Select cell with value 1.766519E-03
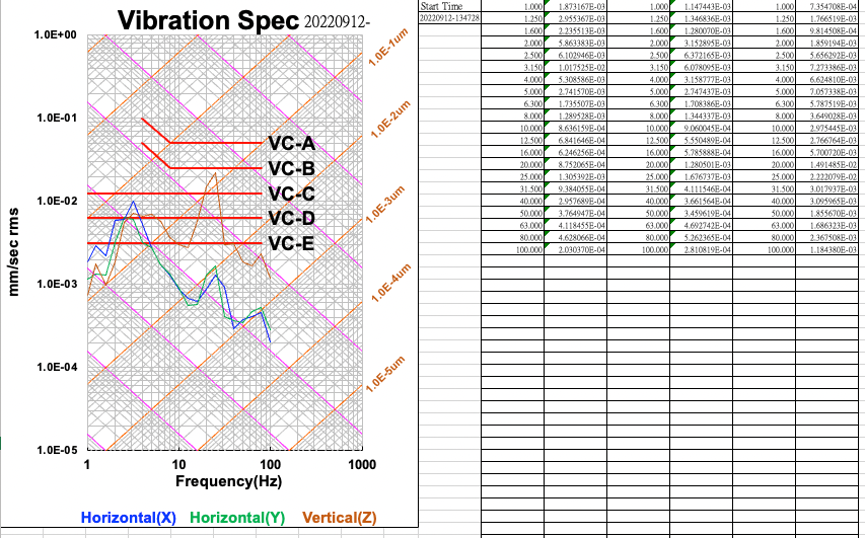Image resolution: width=866 pixels, height=539 pixels. [827, 18]
